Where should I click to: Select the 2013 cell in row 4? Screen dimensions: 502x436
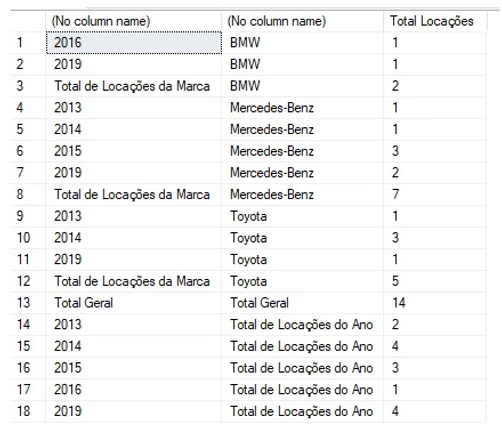(134, 108)
